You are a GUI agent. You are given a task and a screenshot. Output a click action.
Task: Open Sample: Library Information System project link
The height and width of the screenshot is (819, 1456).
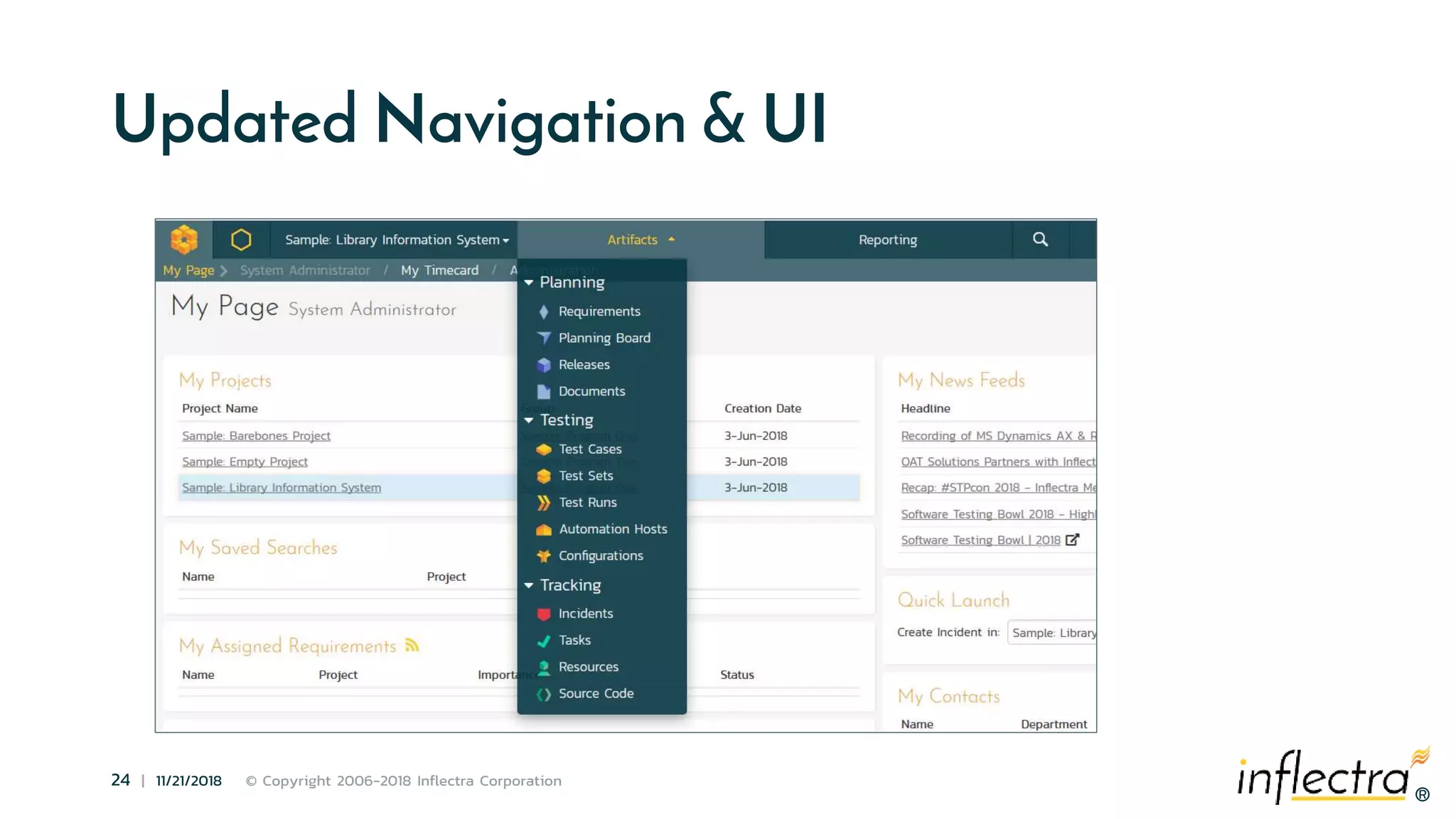(x=282, y=488)
